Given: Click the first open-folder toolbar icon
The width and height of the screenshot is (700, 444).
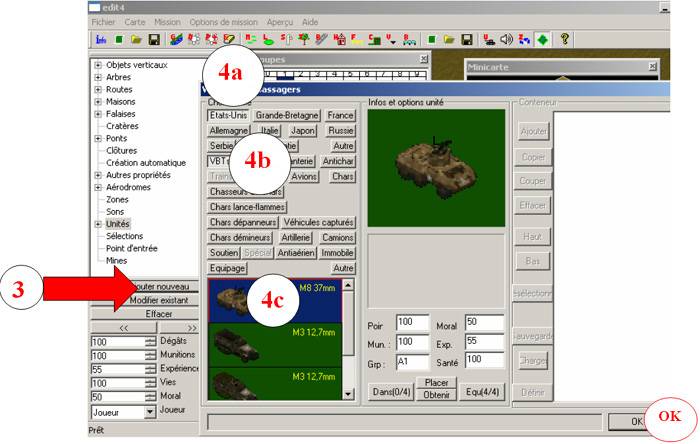Looking at the screenshot, I should [x=136, y=40].
